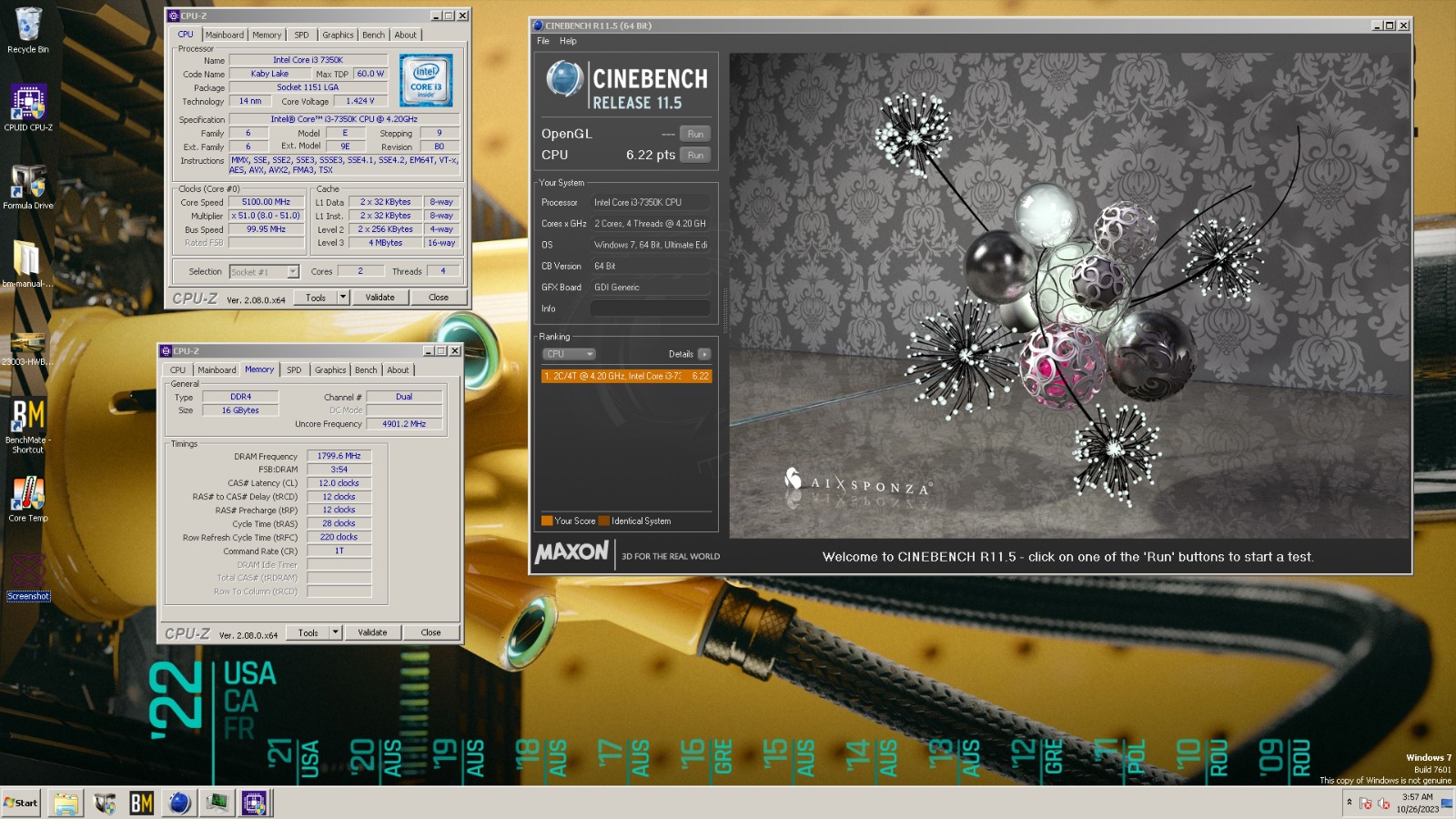This screenshot has height=819, width=1456.
Task: Click the muted volume speaker tray icon
Action: (1384, 804)
